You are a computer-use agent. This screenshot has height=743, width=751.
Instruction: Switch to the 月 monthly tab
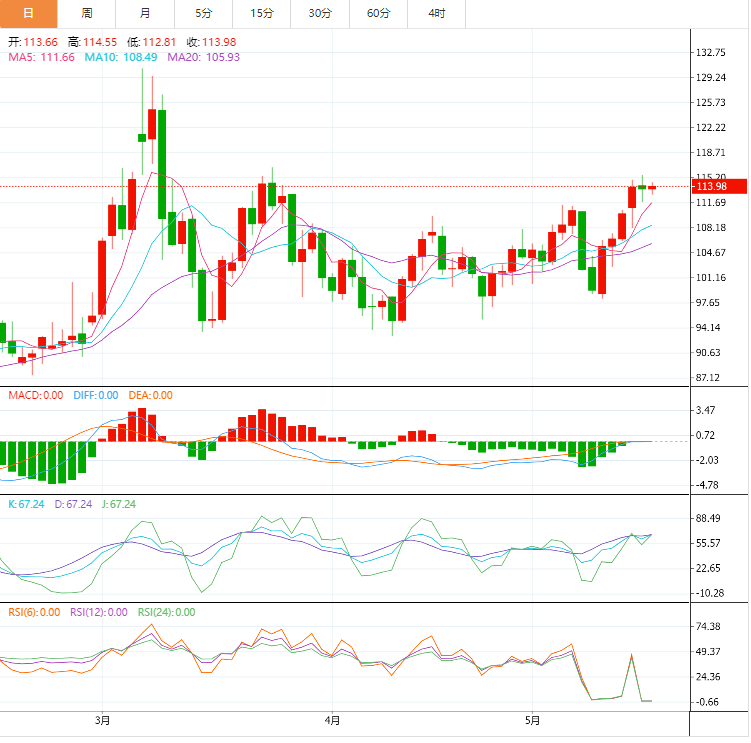(x=145, y=13)
